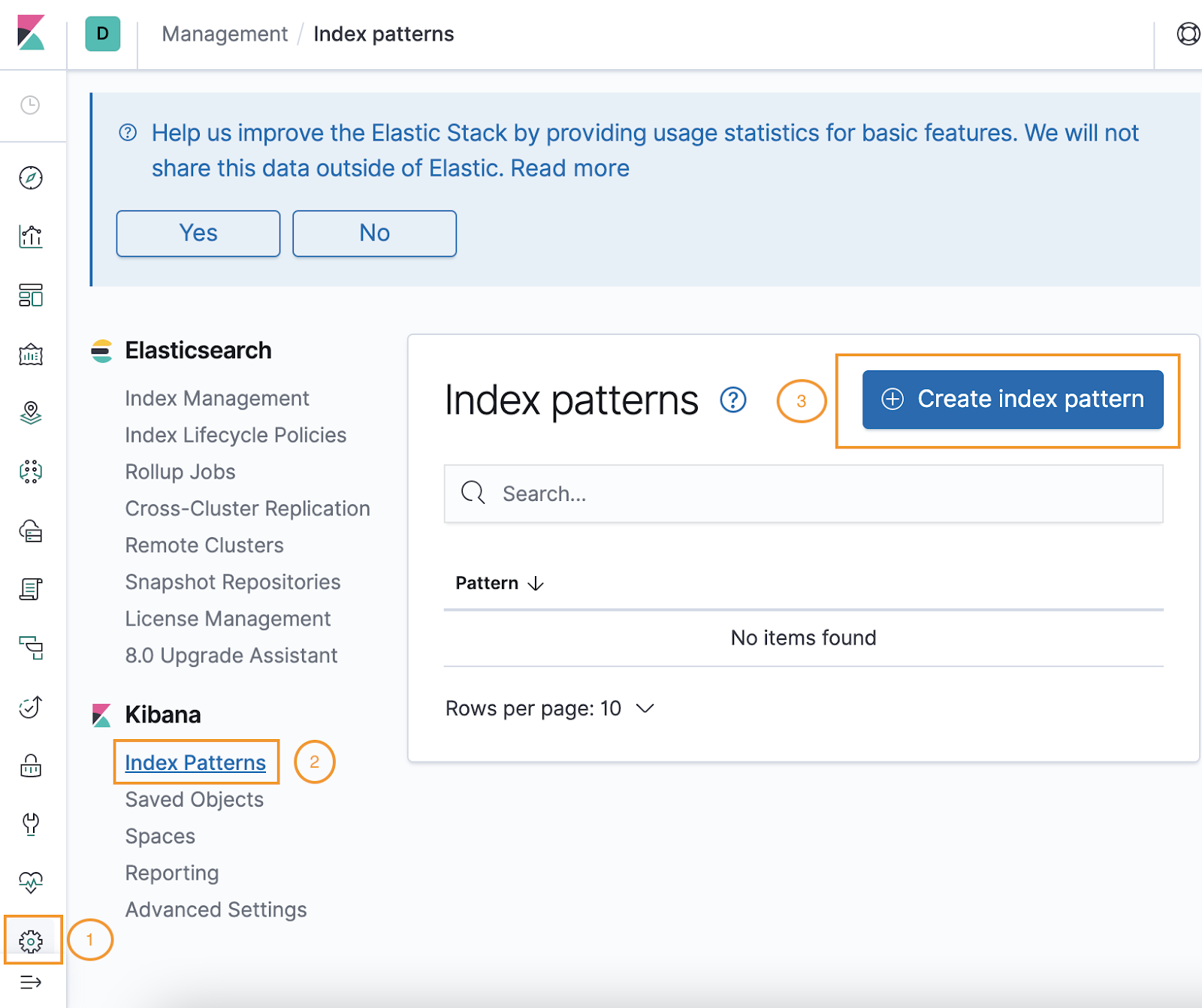Open Maps icon in sidebar

coord(31,413)
